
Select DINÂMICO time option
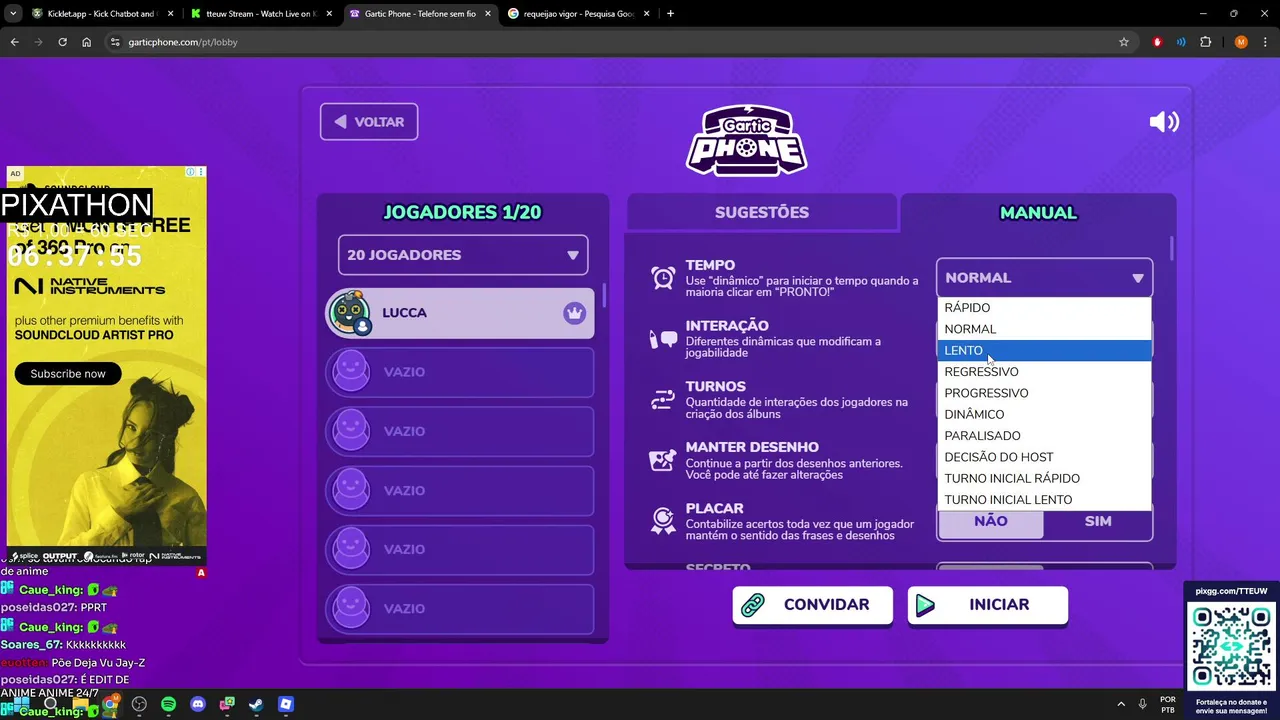coord(1044,414)
